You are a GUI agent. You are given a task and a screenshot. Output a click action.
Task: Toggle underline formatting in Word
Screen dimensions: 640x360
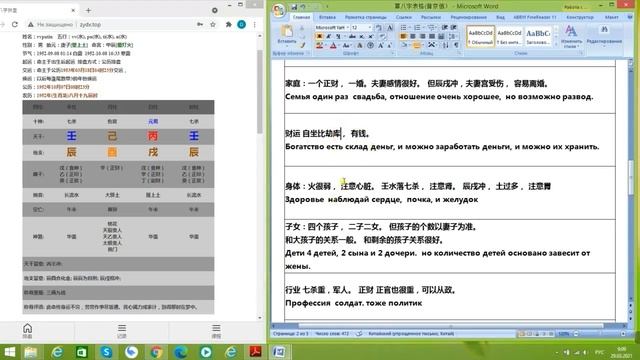click(338, 36)
